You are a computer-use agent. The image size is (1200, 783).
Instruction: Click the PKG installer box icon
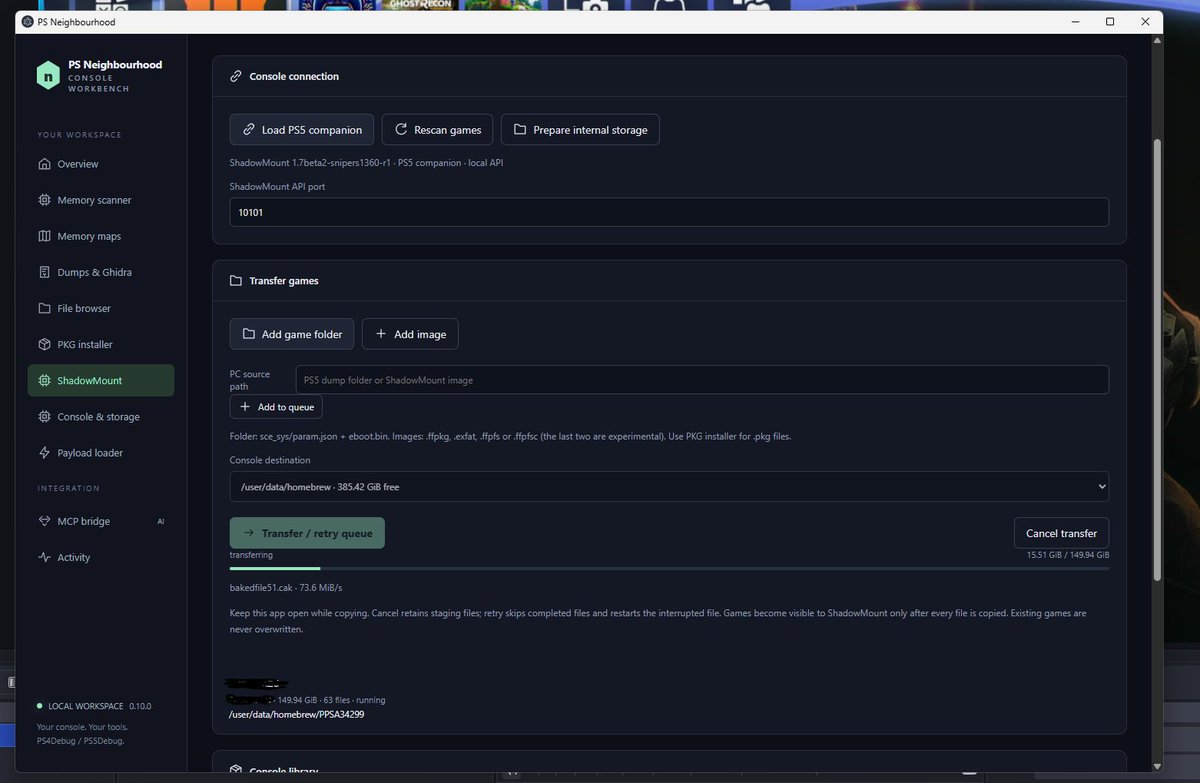pyautogui.click(x=44, y=344)
